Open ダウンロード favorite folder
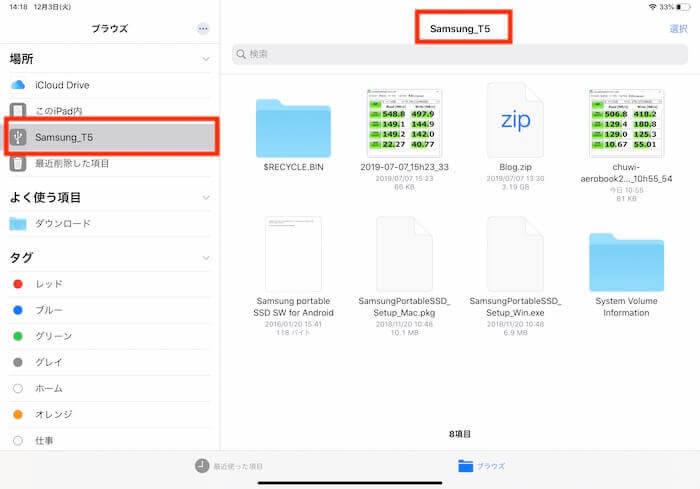This screenshot has height=489, width=700. click(109, 223)
